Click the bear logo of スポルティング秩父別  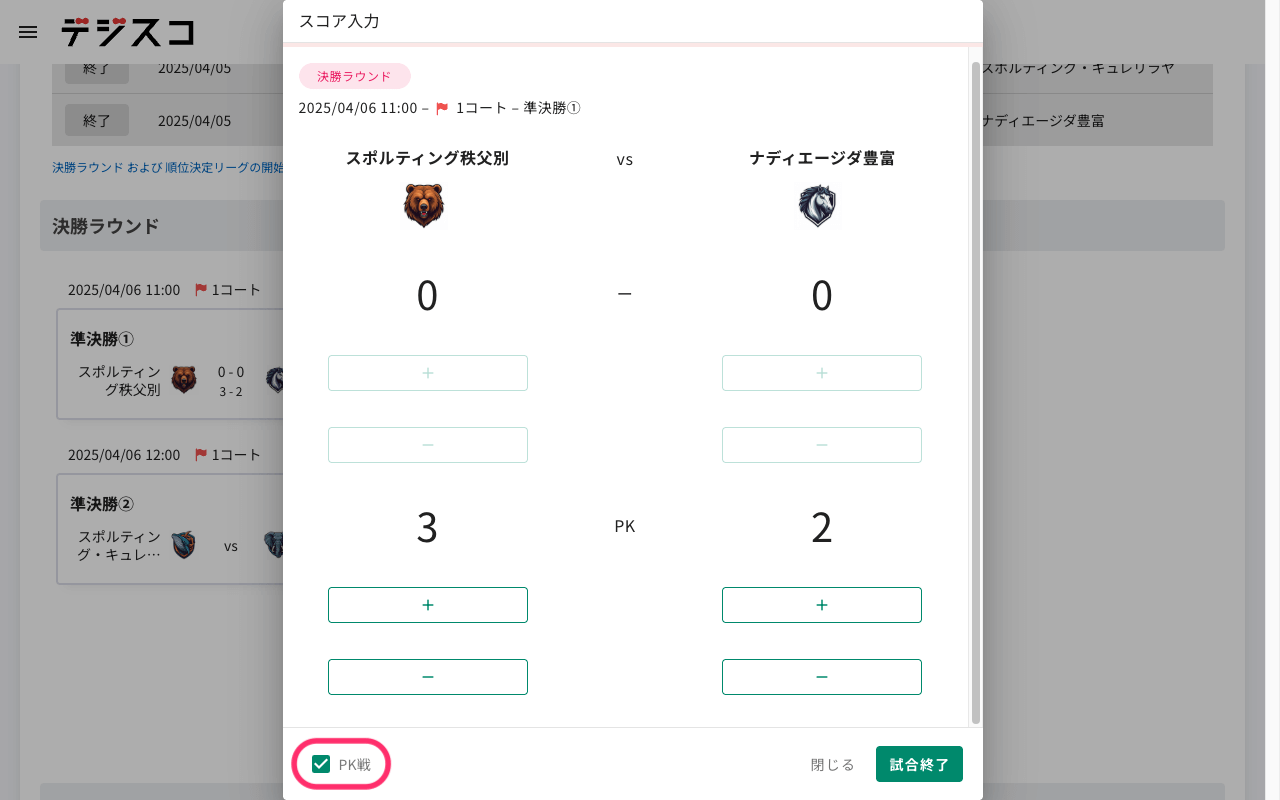424,206
